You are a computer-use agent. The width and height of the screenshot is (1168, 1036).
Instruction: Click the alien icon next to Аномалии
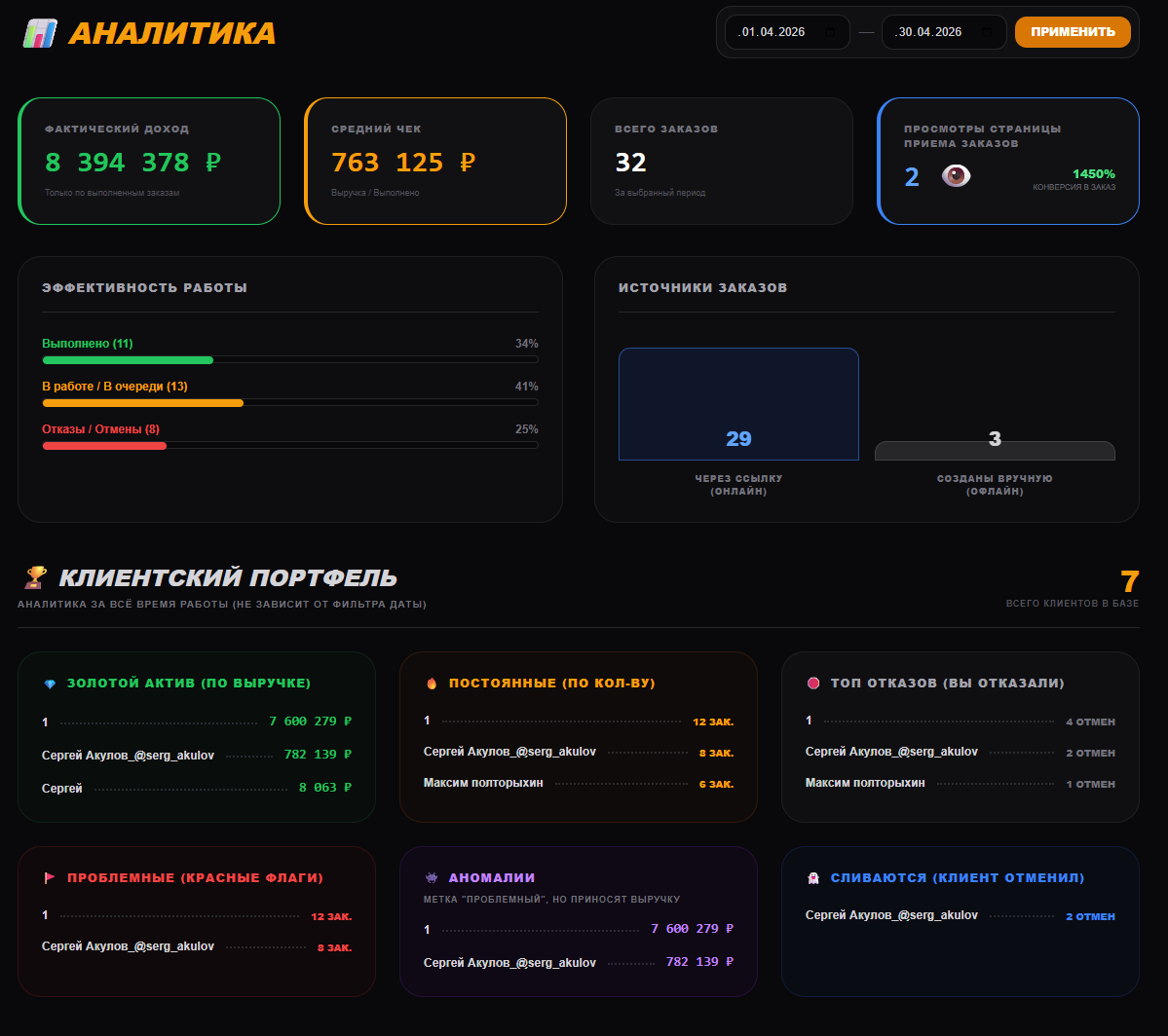point(432,878)
